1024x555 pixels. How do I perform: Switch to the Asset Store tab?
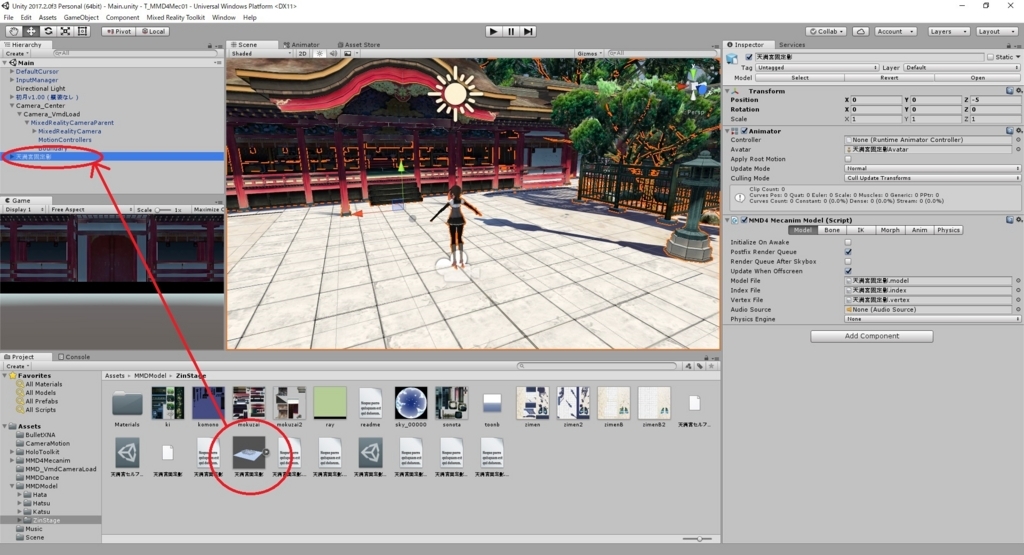pyautogui.click(x=359, y=44)
